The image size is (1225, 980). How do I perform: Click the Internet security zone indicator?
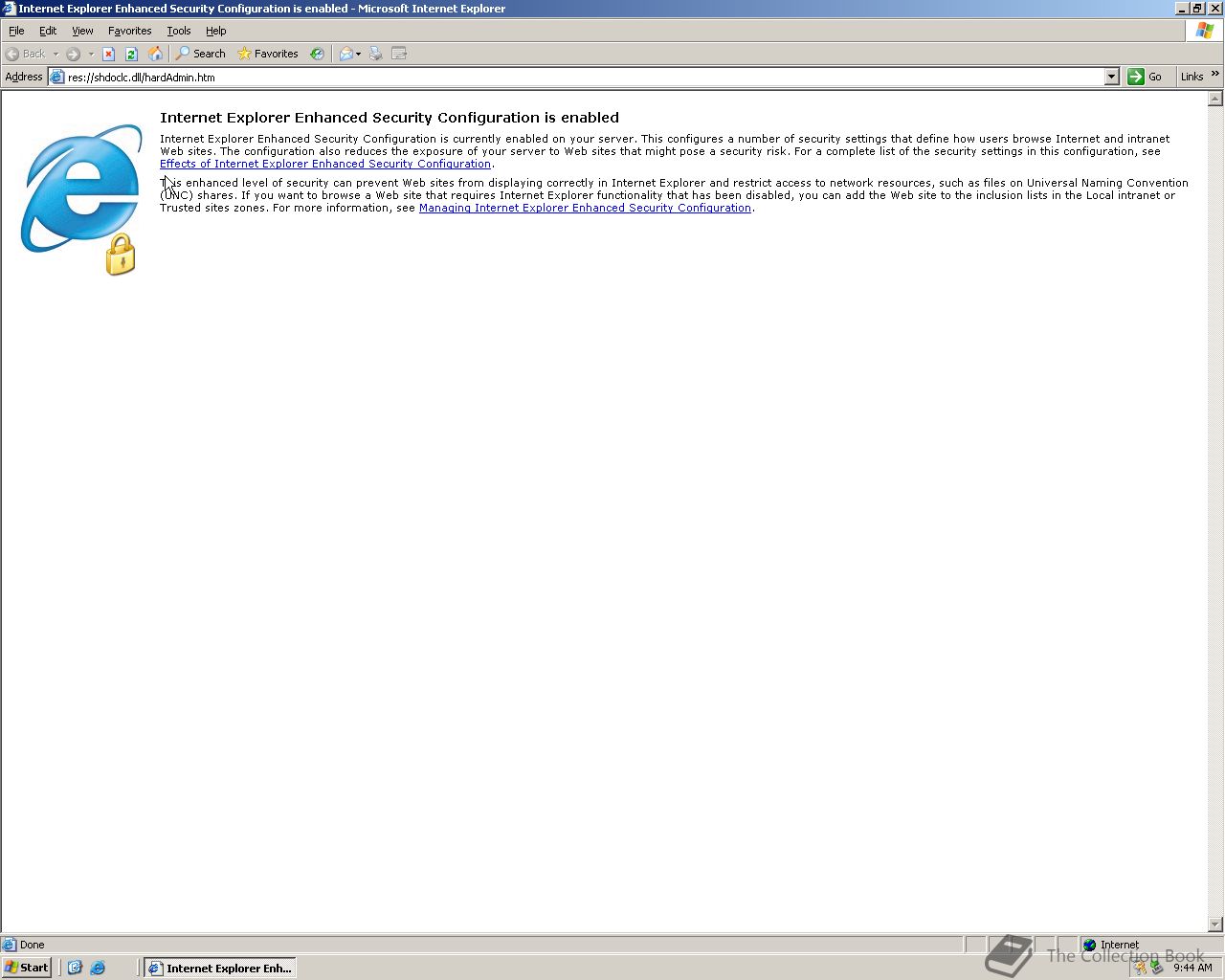click(x=1110, y=945)
